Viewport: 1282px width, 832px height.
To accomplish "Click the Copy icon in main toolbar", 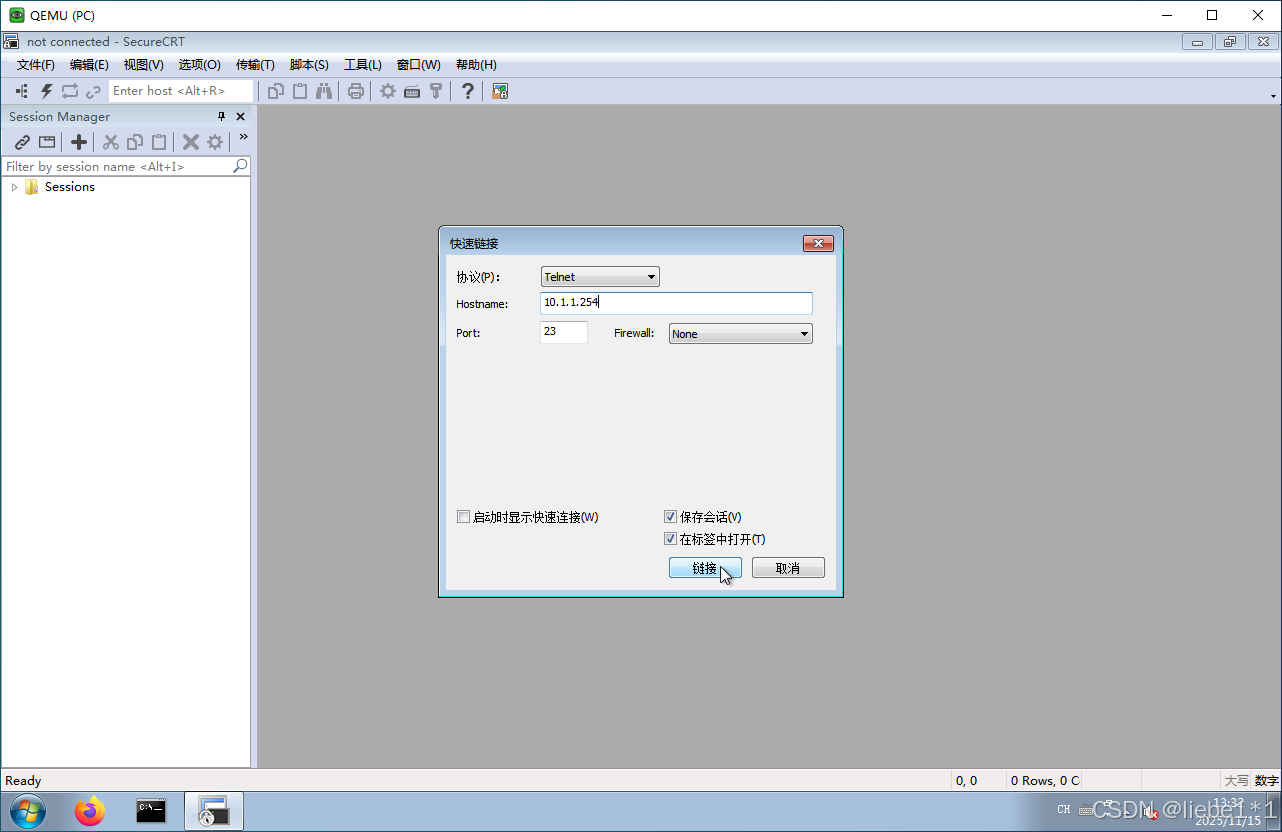I will coord(276,91).
